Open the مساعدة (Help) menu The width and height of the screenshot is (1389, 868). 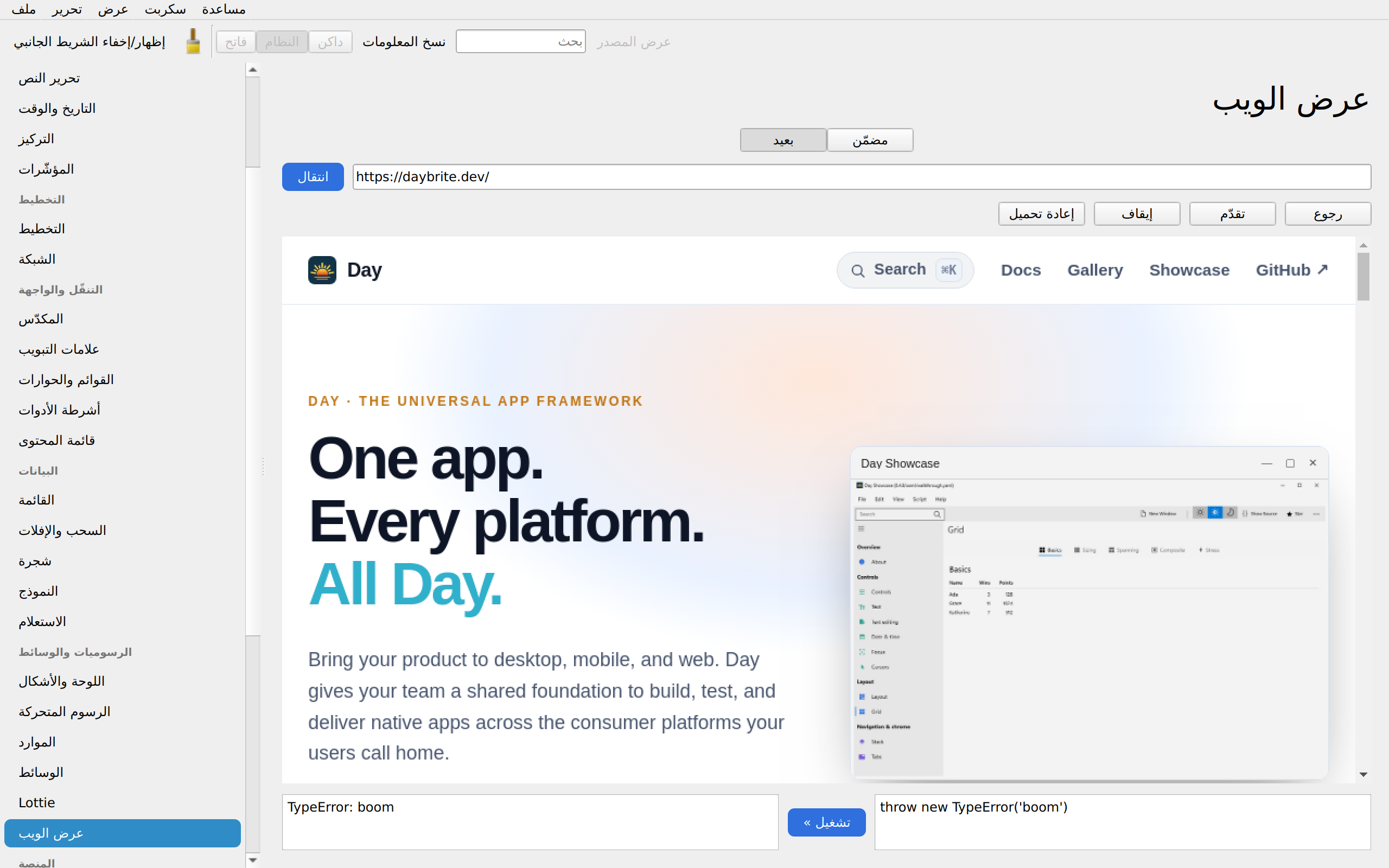pos(224,10)
